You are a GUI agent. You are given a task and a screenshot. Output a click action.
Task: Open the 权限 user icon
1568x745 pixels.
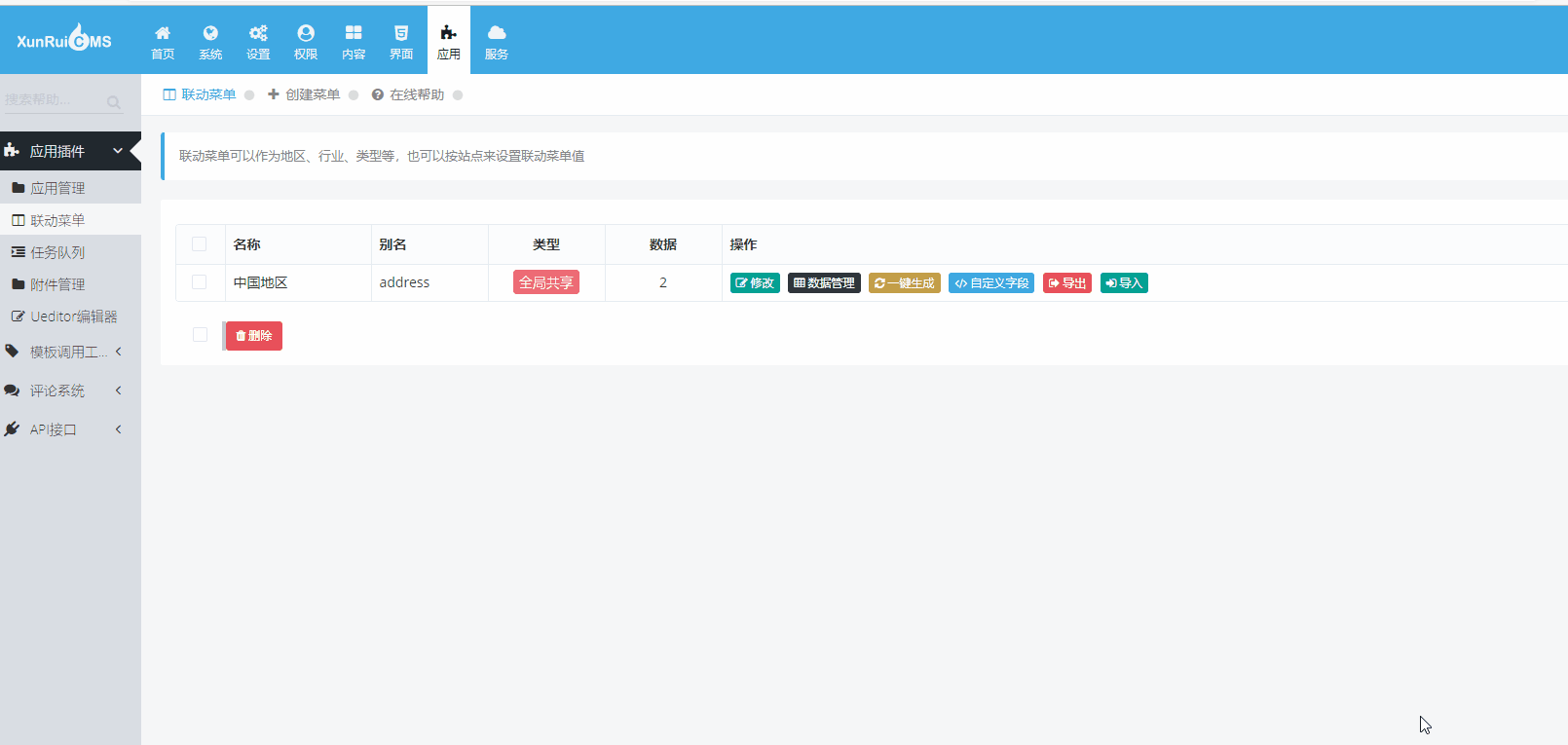(306, 33)
